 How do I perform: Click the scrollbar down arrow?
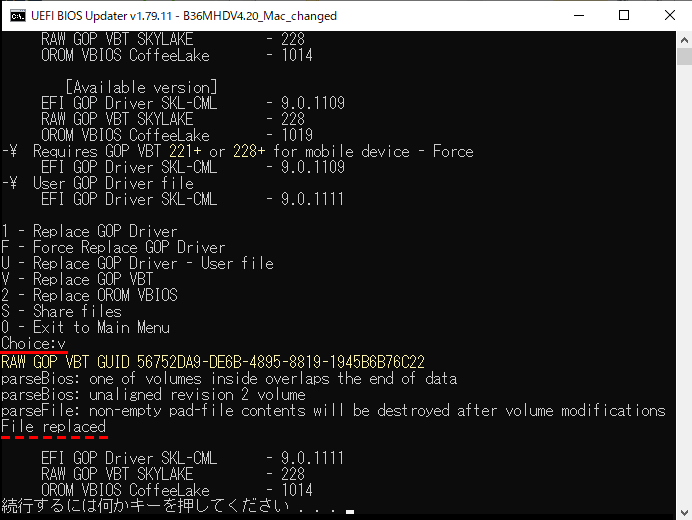coord(683,511)
